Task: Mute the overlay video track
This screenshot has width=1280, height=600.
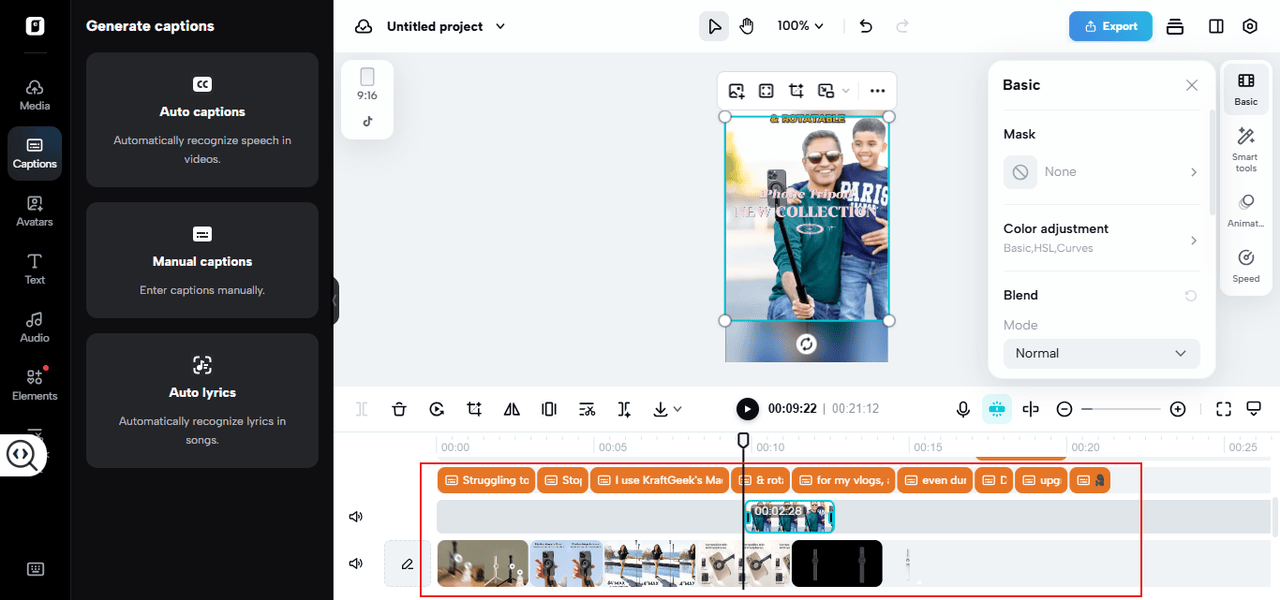Action: click(355, 517)
